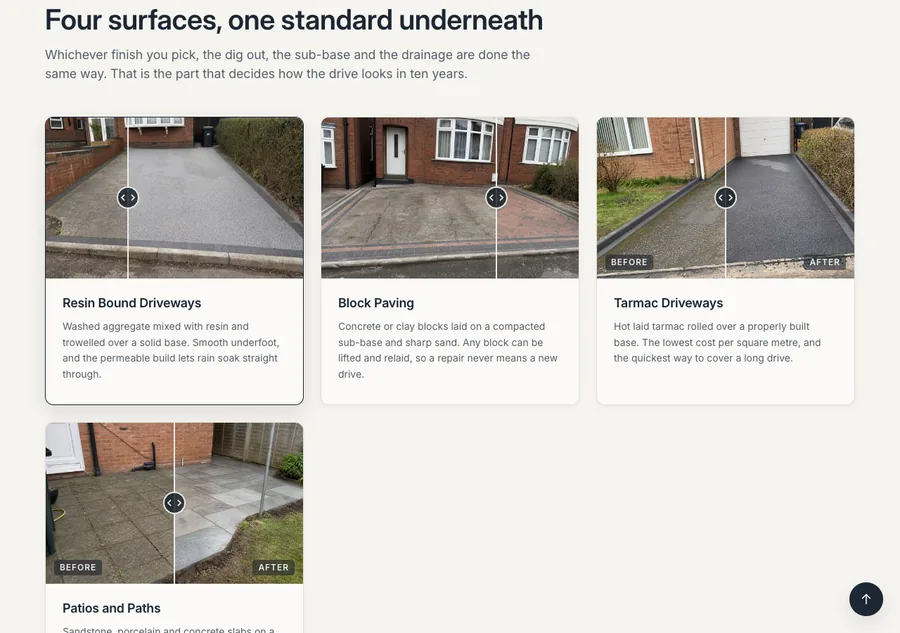Image resolution: width=900 pixels, height=633 pixels.
Task: Click the AFTER badge on Patios image
Action: (x=273, y=568)
